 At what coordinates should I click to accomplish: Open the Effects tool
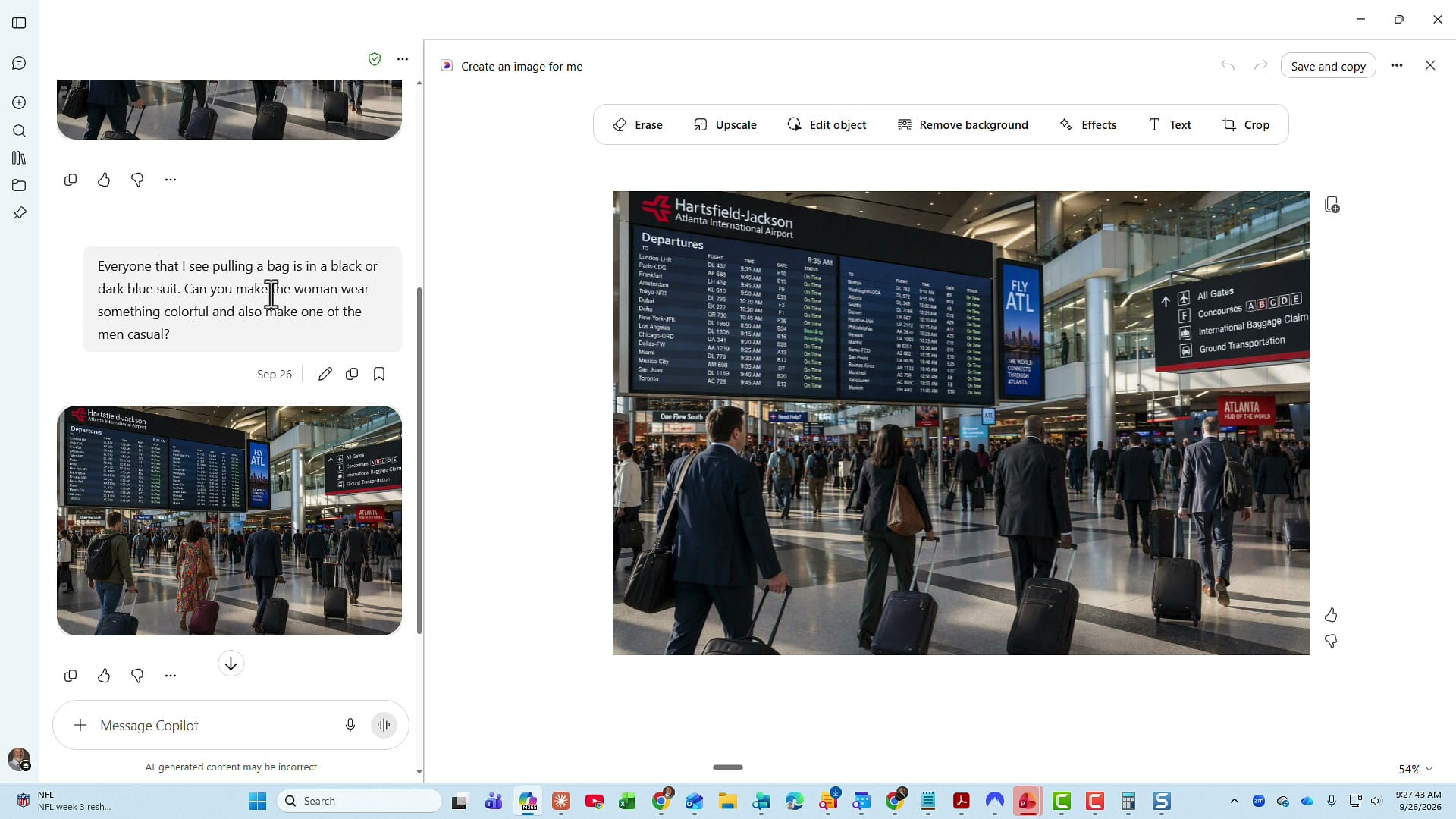coord(1087,124)
